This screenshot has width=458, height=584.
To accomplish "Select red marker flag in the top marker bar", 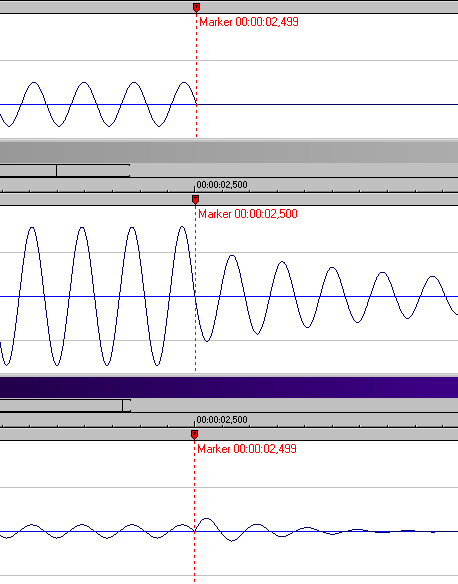I will (196, 7).
